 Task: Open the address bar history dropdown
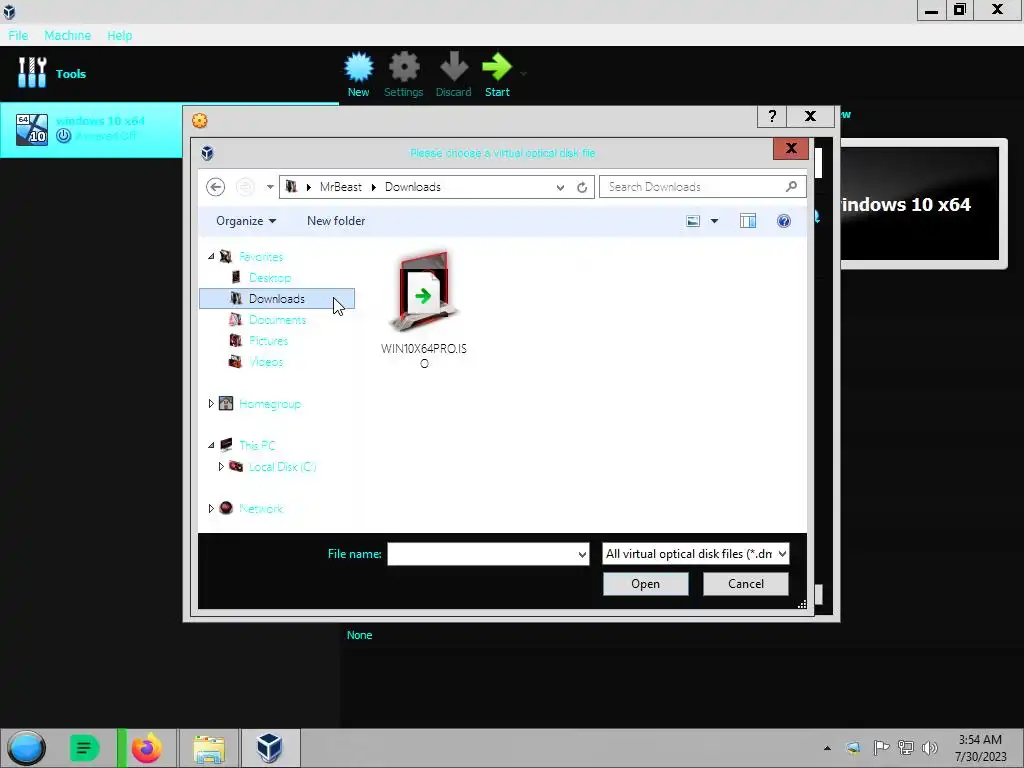[560, 187]
